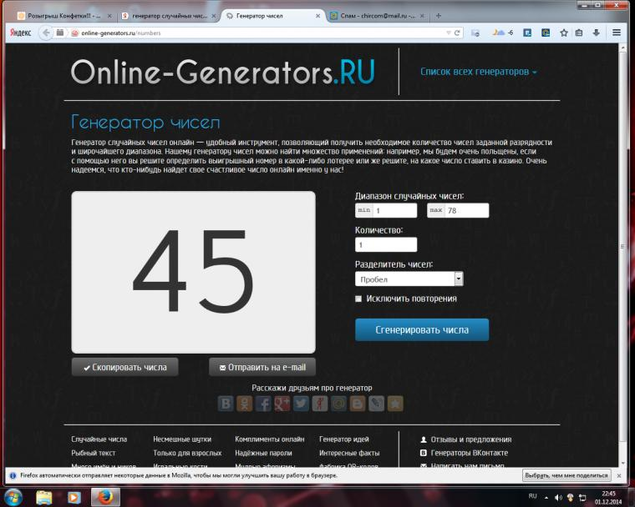Image resolution: width=635 pixels, height=507 pixels.
Task: Open the Генератор идей link
Action: click(x=344, y=439)
